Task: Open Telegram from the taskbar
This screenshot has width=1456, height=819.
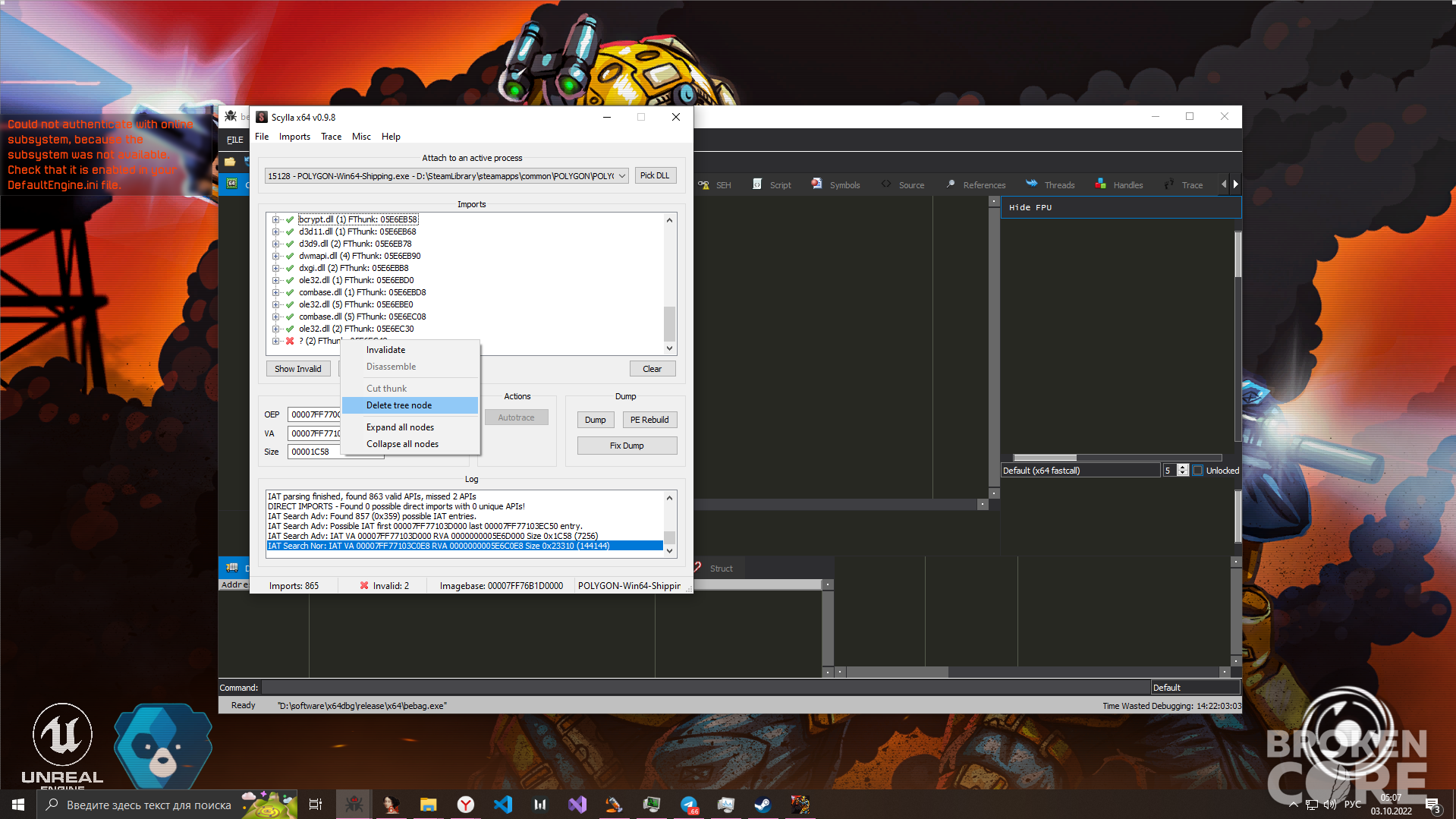Action: pyautogui.click(x=689, y=805)
